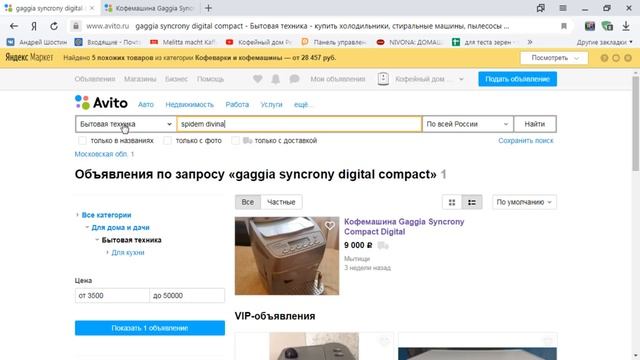Click the first VIP listing thumbnail

tap(314, 346)
